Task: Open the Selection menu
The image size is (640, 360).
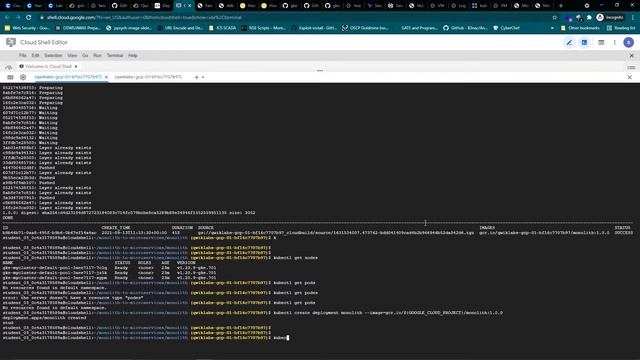Action: click(53, 56)
